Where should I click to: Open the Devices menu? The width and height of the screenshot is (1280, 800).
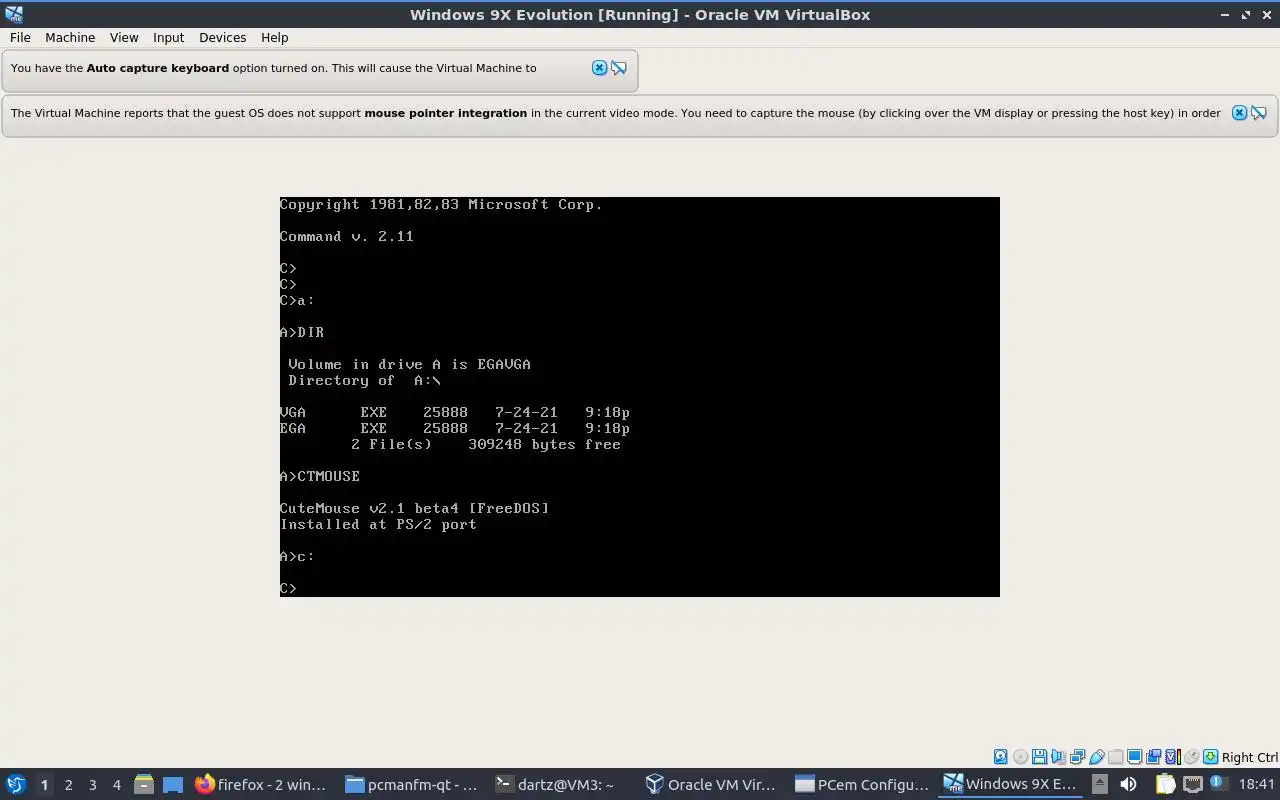[222, 37]
